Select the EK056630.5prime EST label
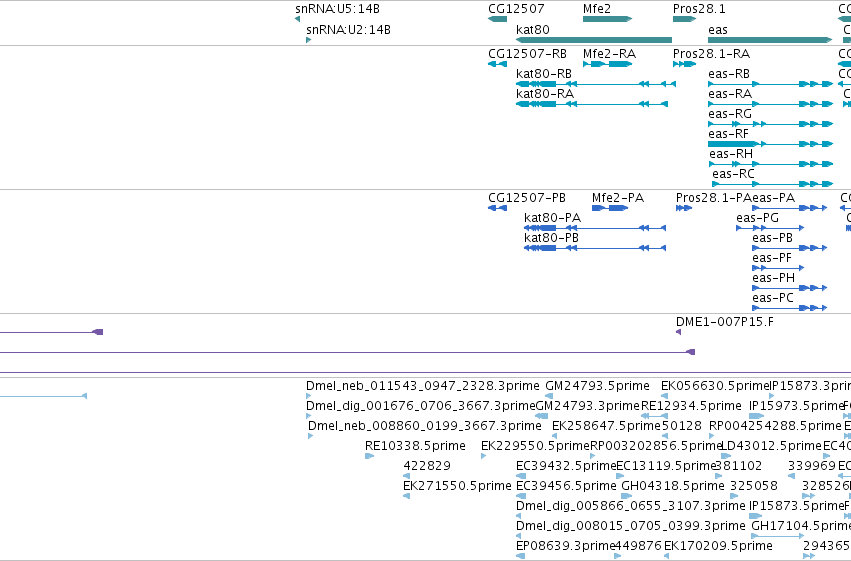 (x=715, y=386)
